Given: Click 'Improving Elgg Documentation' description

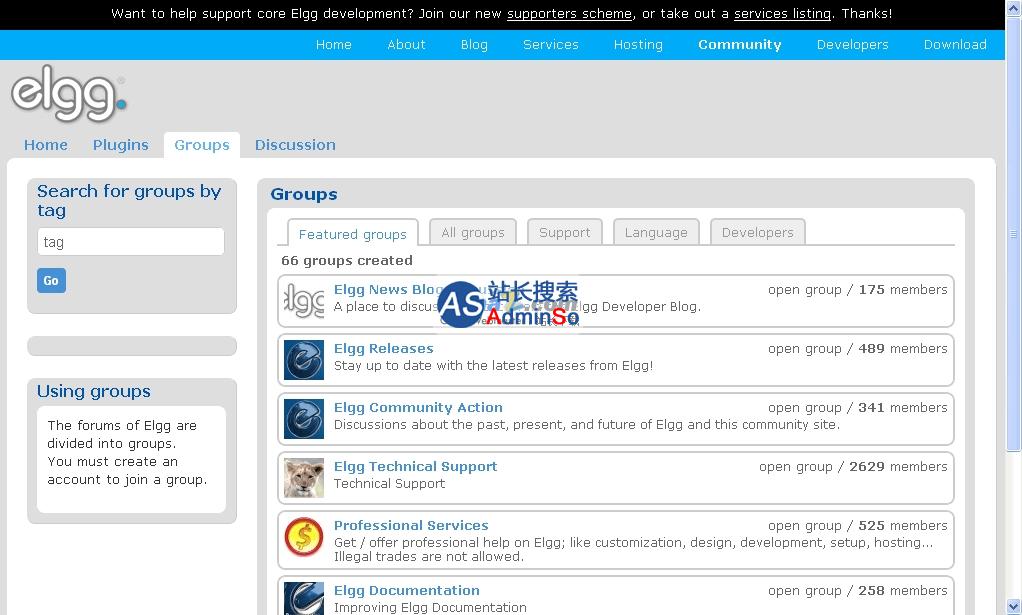Looking at the screenshot, I should pyautogui.click(x=430, y=607).
